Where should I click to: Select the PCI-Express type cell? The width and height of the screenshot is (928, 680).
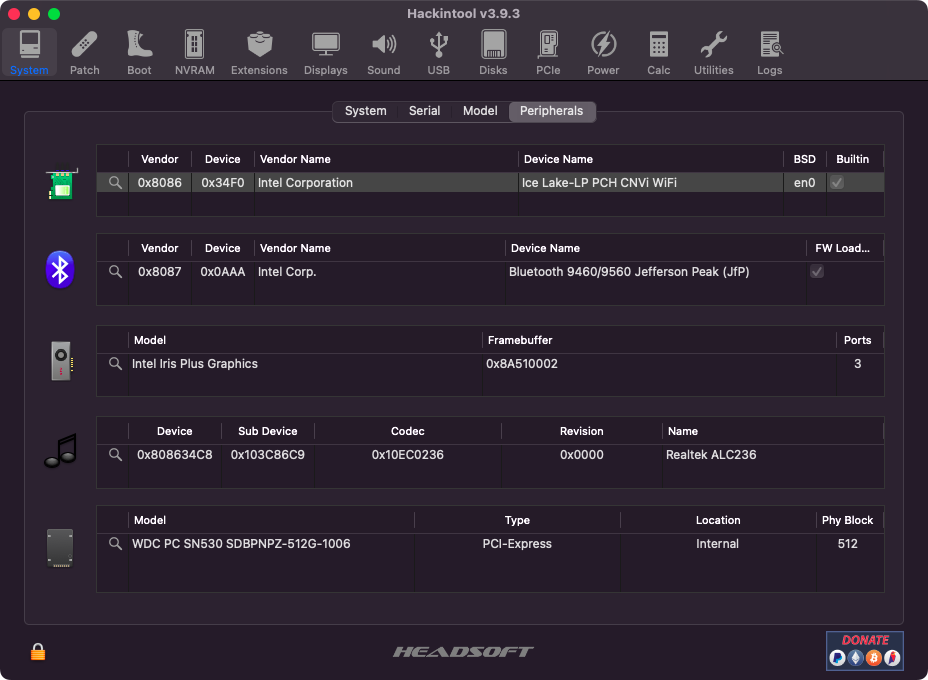coord(517,543)
